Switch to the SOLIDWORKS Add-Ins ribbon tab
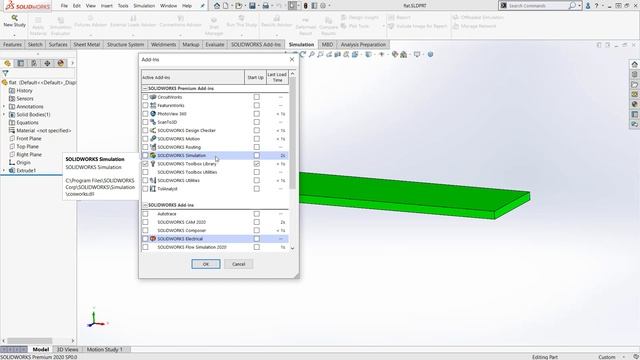 pos(256,44)
